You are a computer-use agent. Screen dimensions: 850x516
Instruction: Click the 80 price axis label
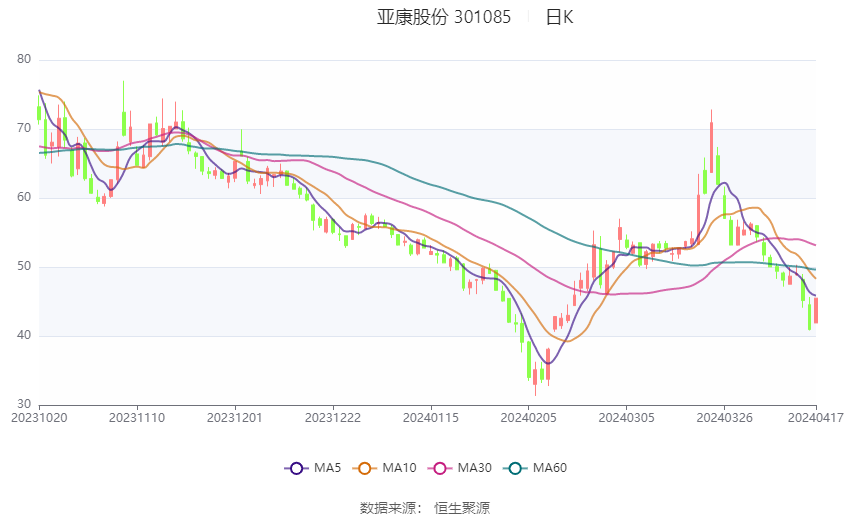coord(25,60)
